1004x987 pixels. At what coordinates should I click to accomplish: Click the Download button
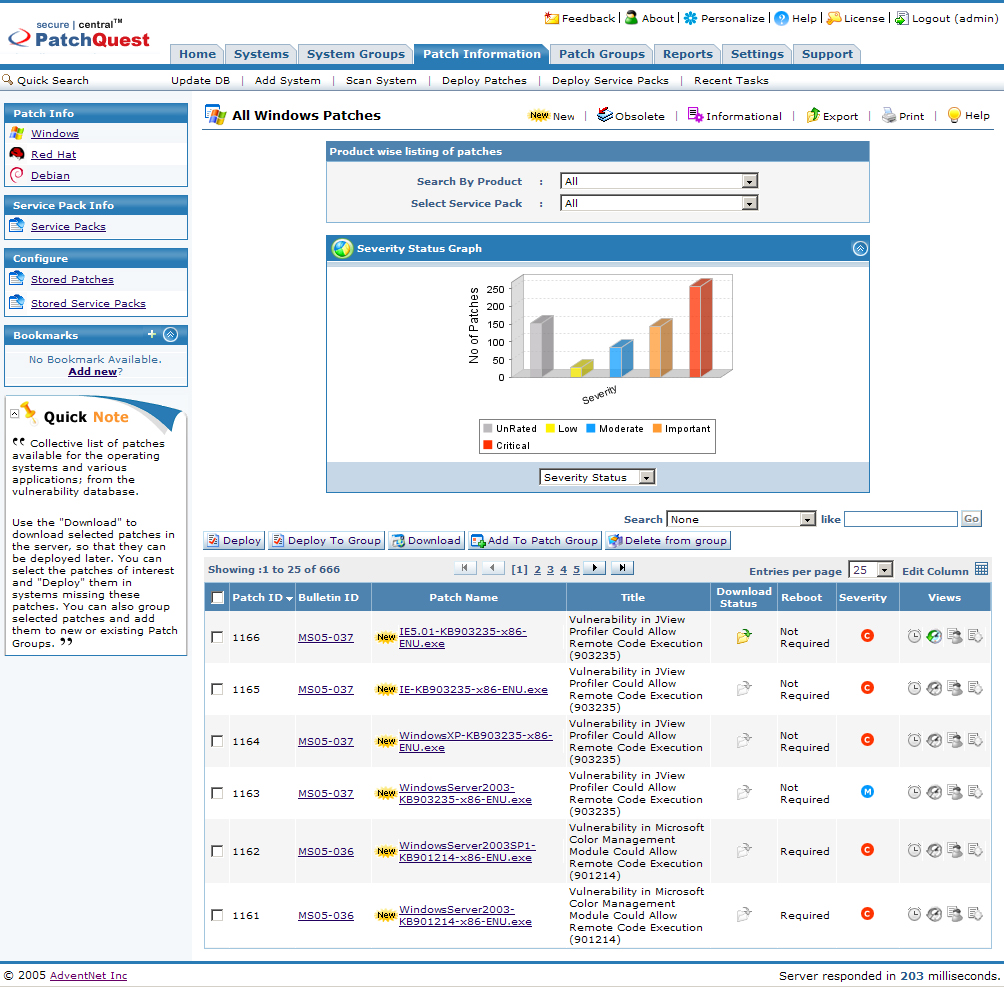pos(426,541)
